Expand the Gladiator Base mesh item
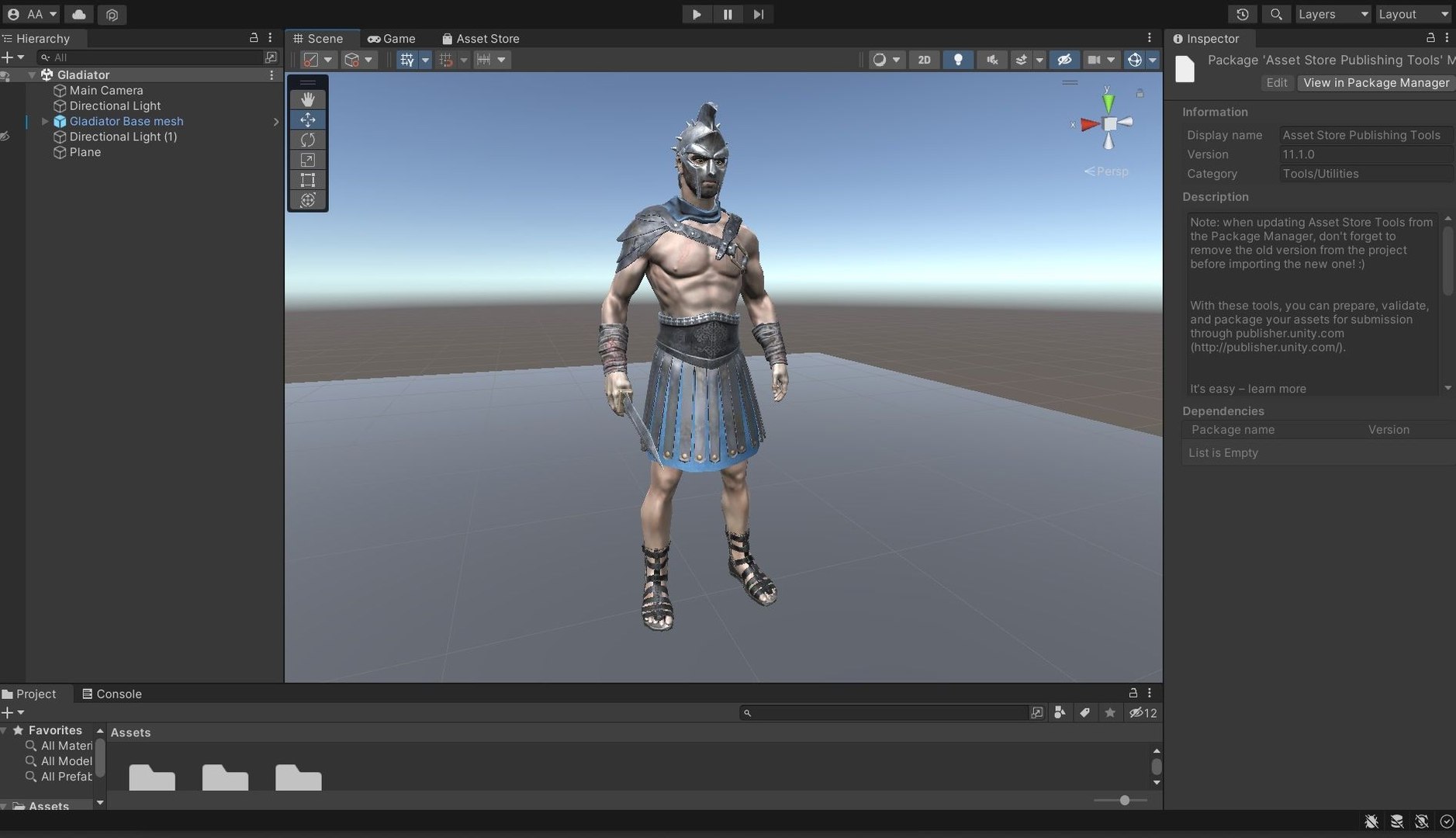The width and height of the screenshot is (1456, 838). [x=45, y=121]
